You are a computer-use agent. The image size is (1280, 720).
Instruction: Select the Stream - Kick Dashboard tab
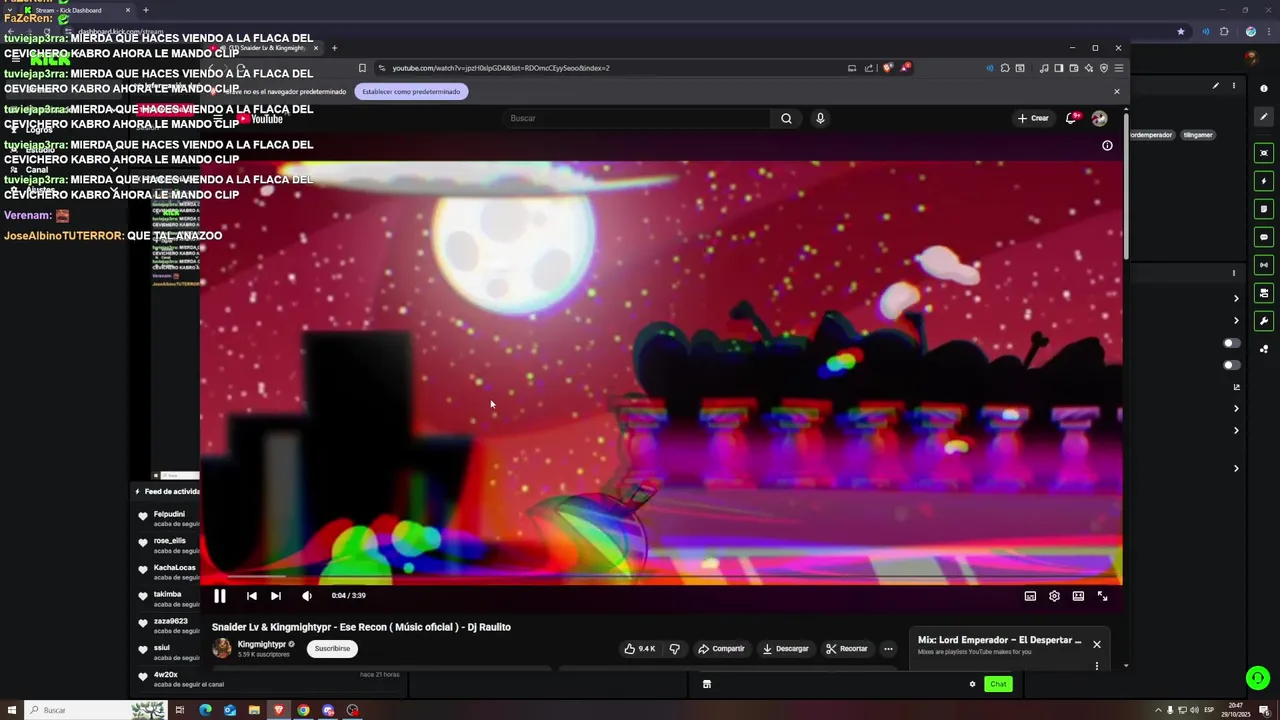[x=76, y=10]
